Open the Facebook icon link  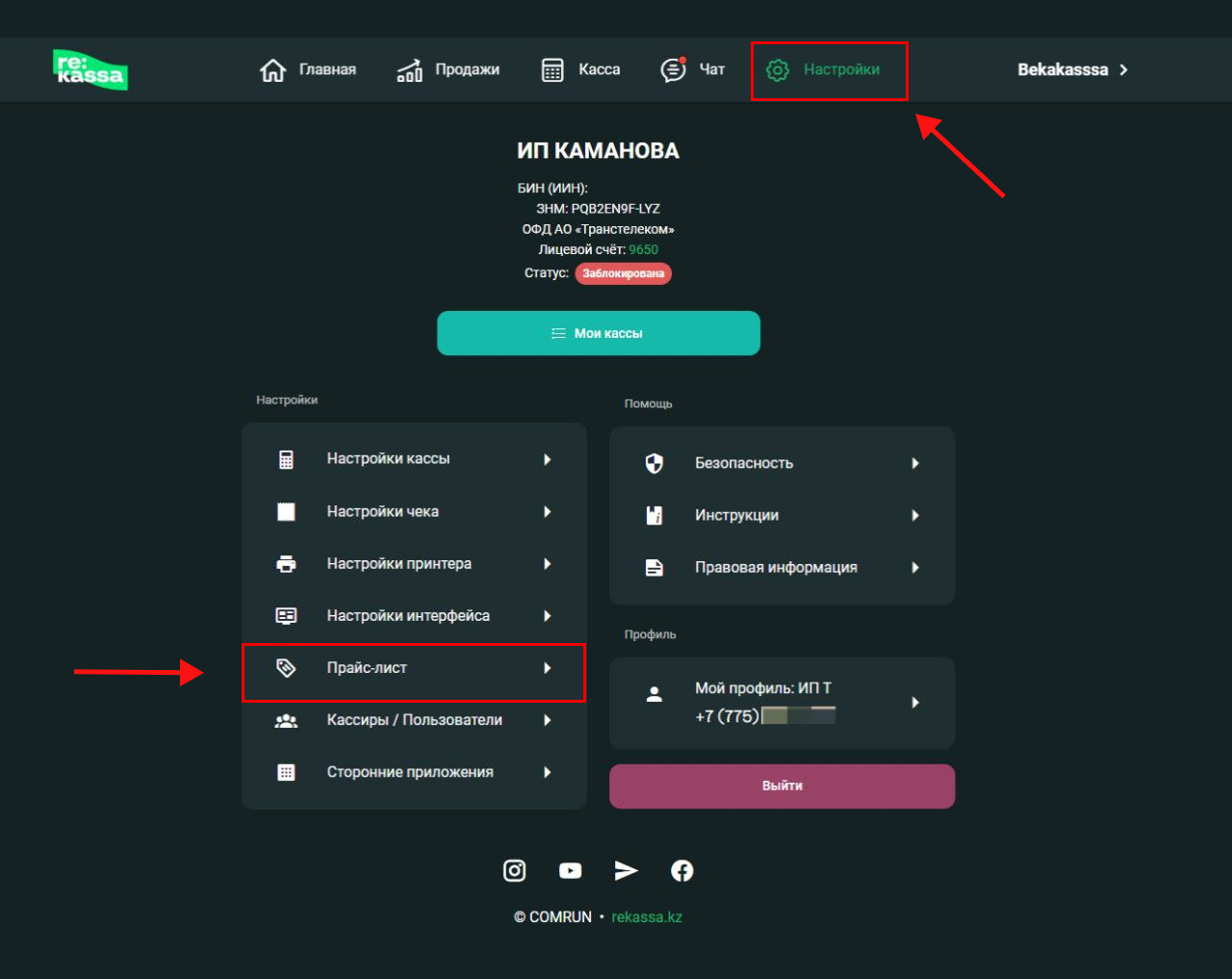(x=681, y=870)
